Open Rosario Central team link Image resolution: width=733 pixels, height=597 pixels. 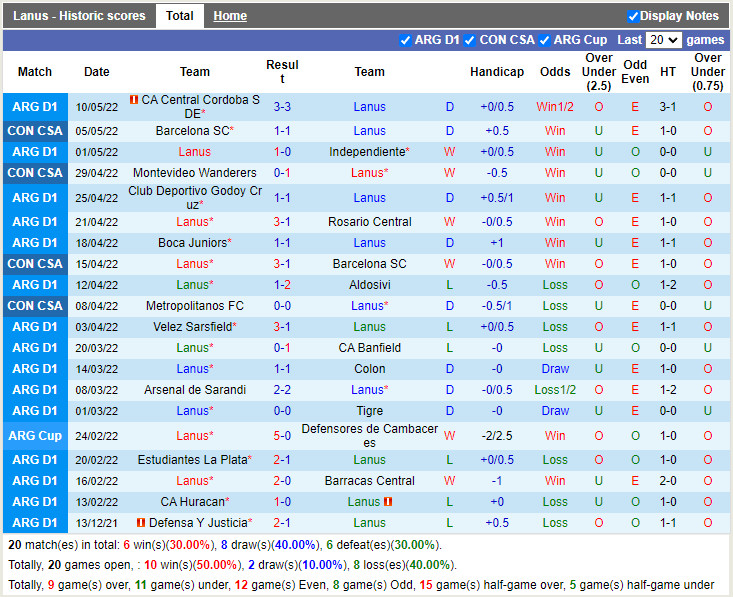[x=369, y=222]
